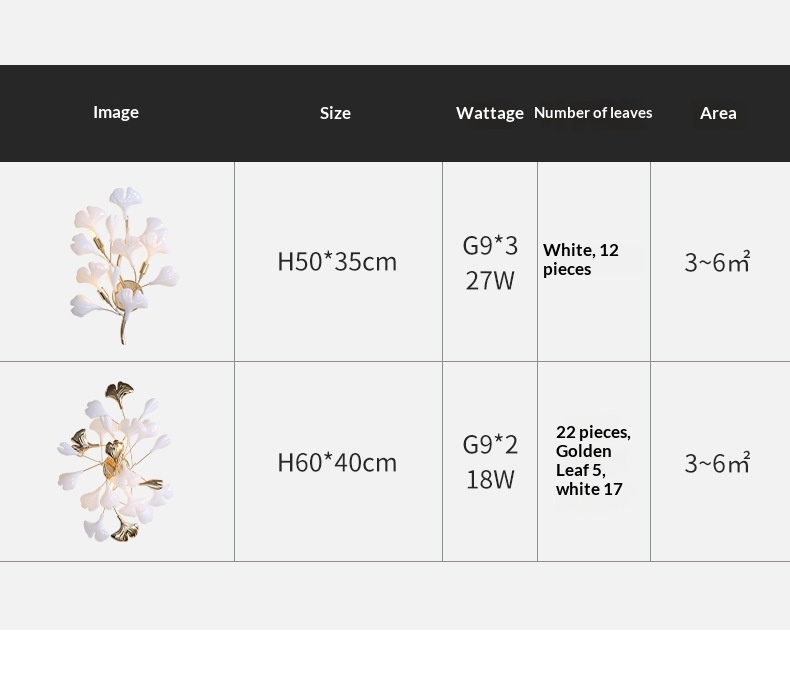
Task: Click the white ginkgo wall lamp image
Action: pos(123,263)
